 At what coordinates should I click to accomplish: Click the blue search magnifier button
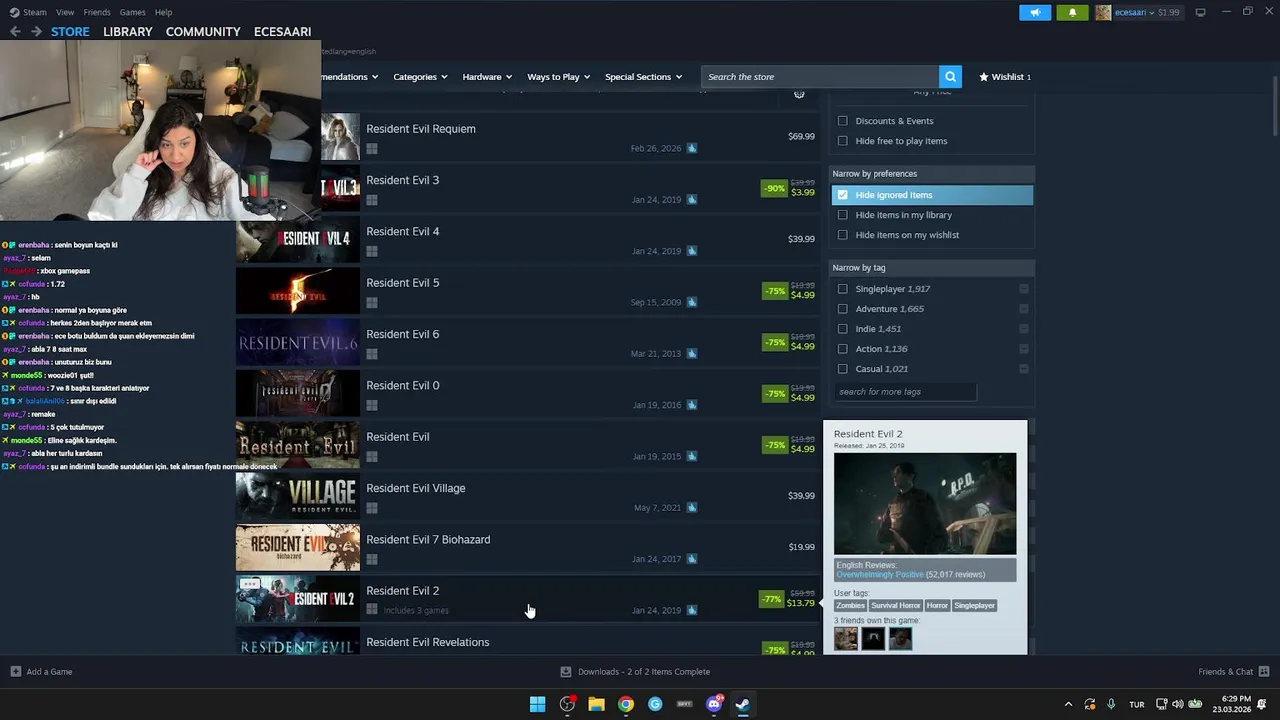pos(950,77)
